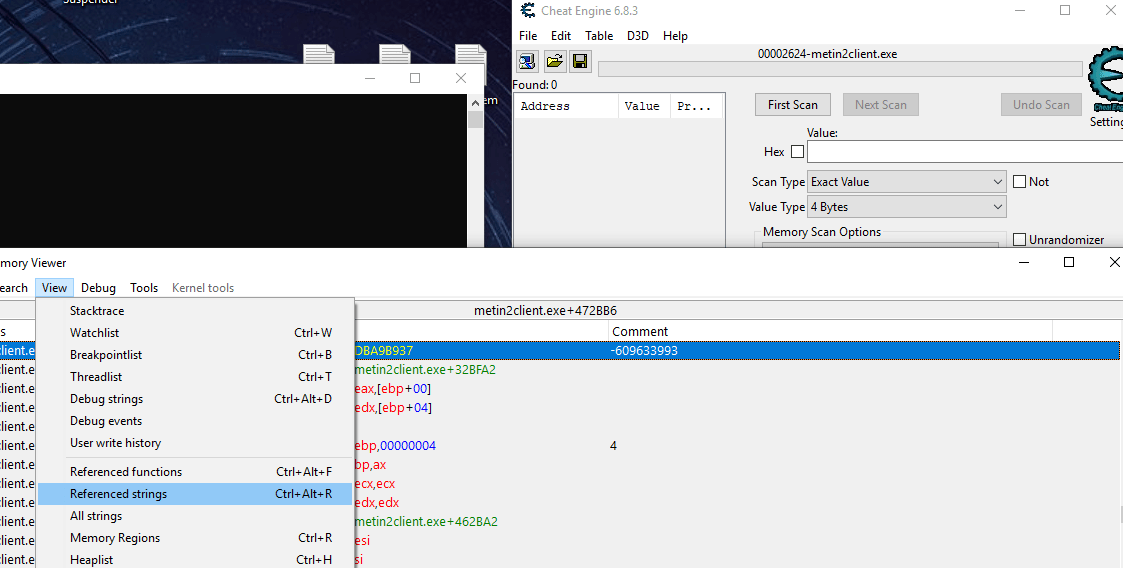
Task: Select Debug events menu entry
Action: [195, 421]
